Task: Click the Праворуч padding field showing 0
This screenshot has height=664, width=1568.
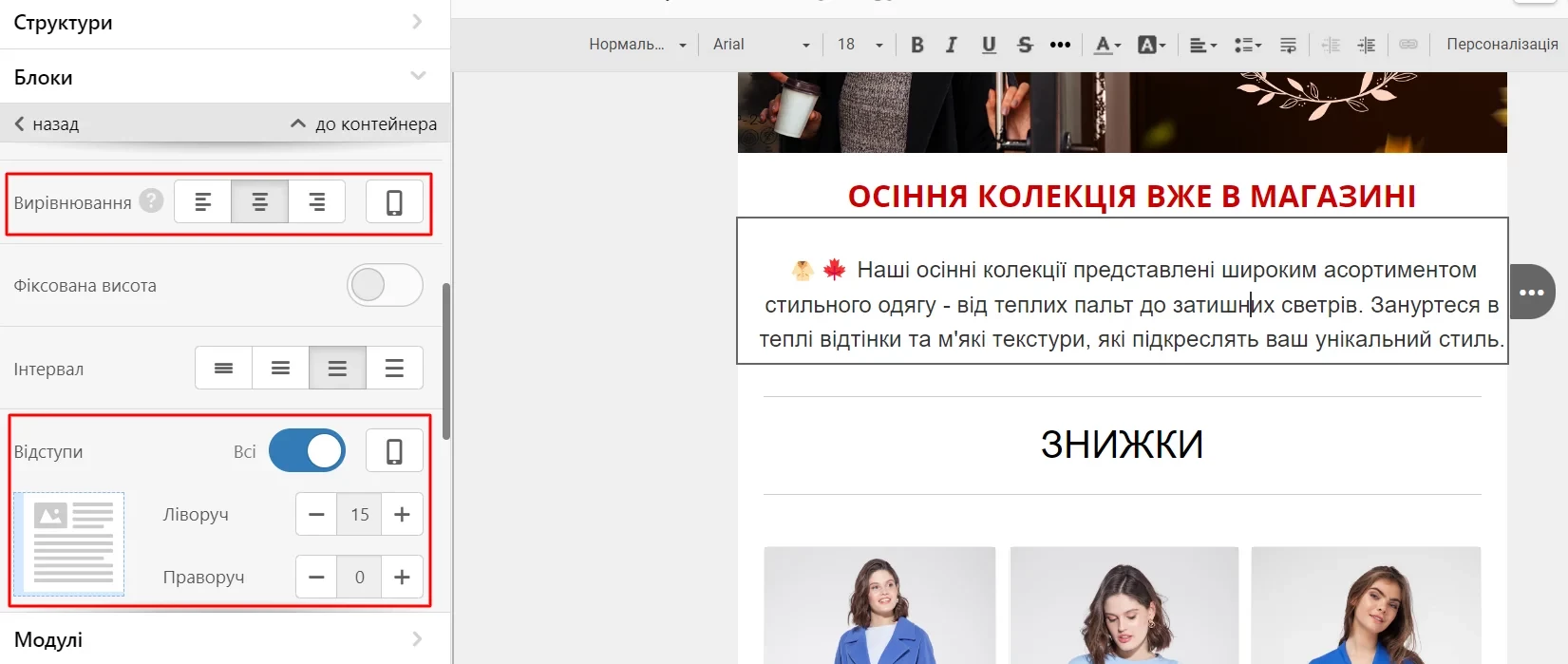Action: coord(359,577)
